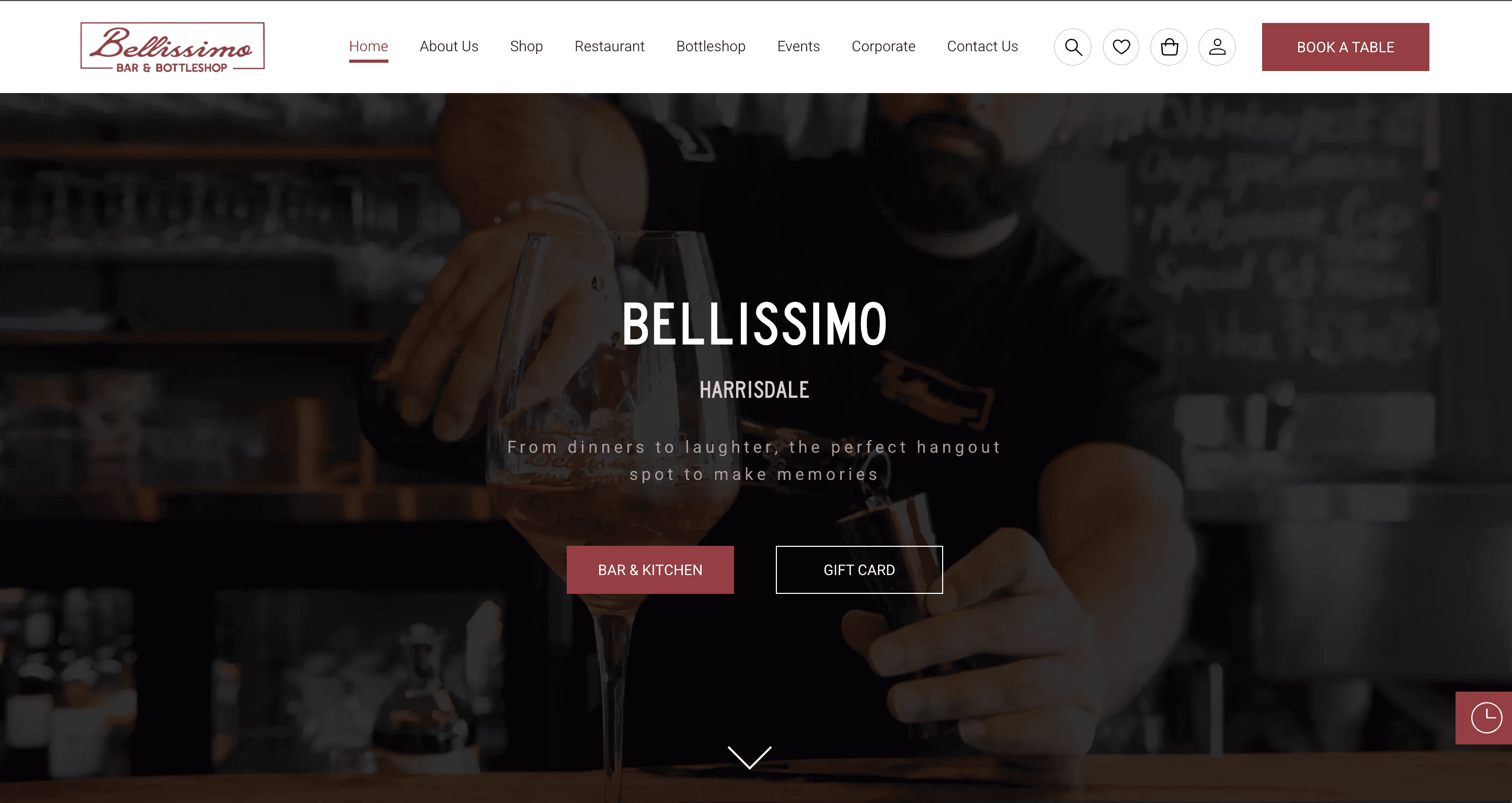
Task: Click the BELLISSIMO hero heading
Action: [755, 324]
